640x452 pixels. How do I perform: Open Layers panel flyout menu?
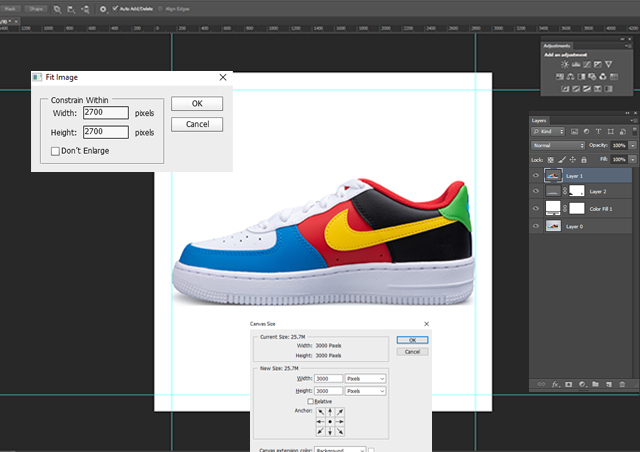pos(633,120)
